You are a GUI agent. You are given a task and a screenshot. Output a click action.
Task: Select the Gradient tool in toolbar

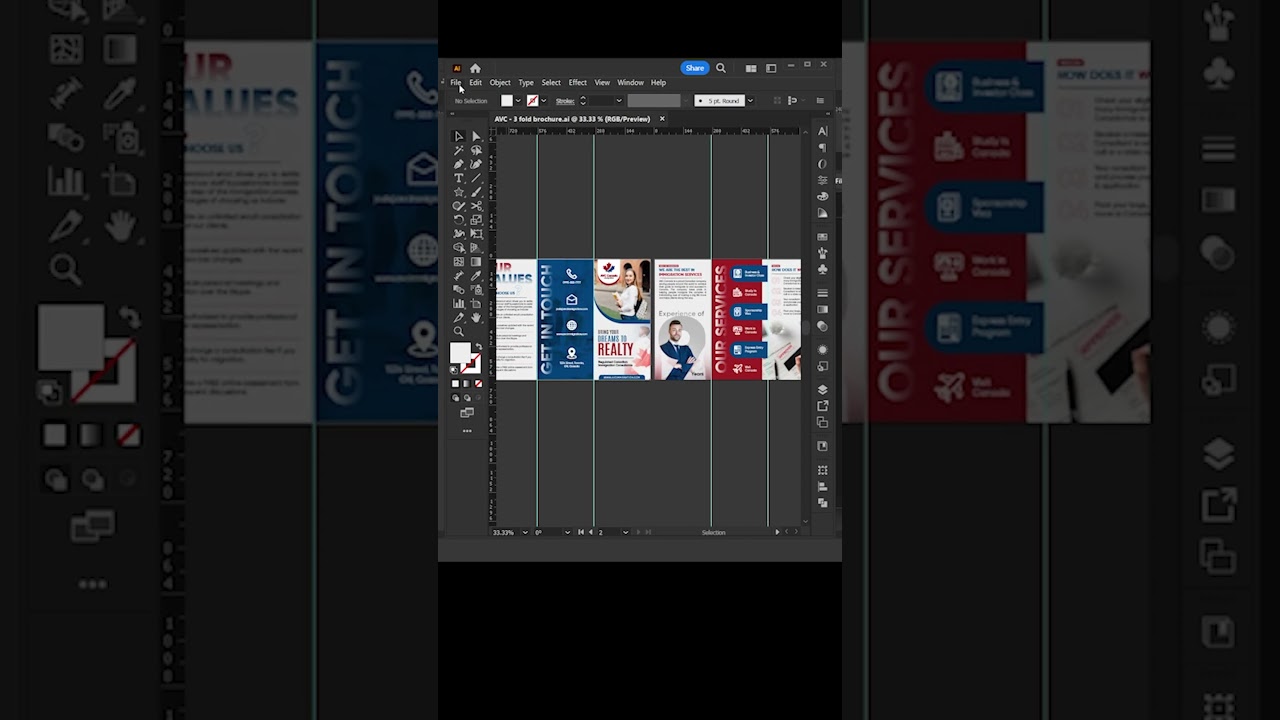click(x=476, y=262)
